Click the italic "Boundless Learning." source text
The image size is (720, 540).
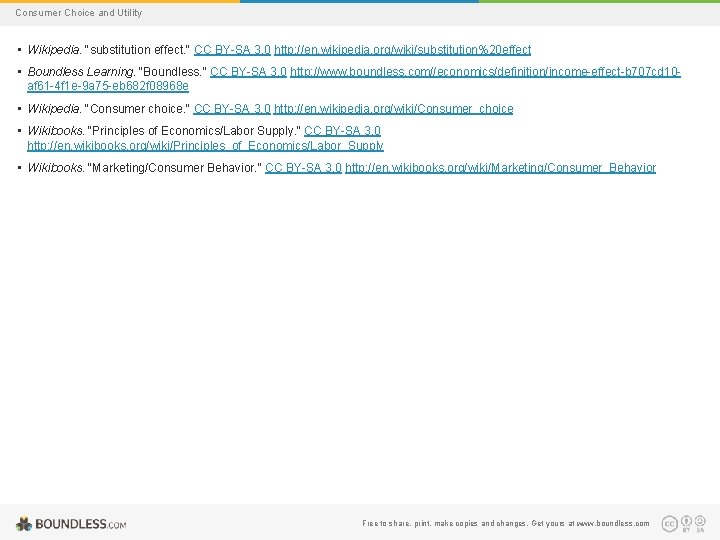(x=81, y=72)
